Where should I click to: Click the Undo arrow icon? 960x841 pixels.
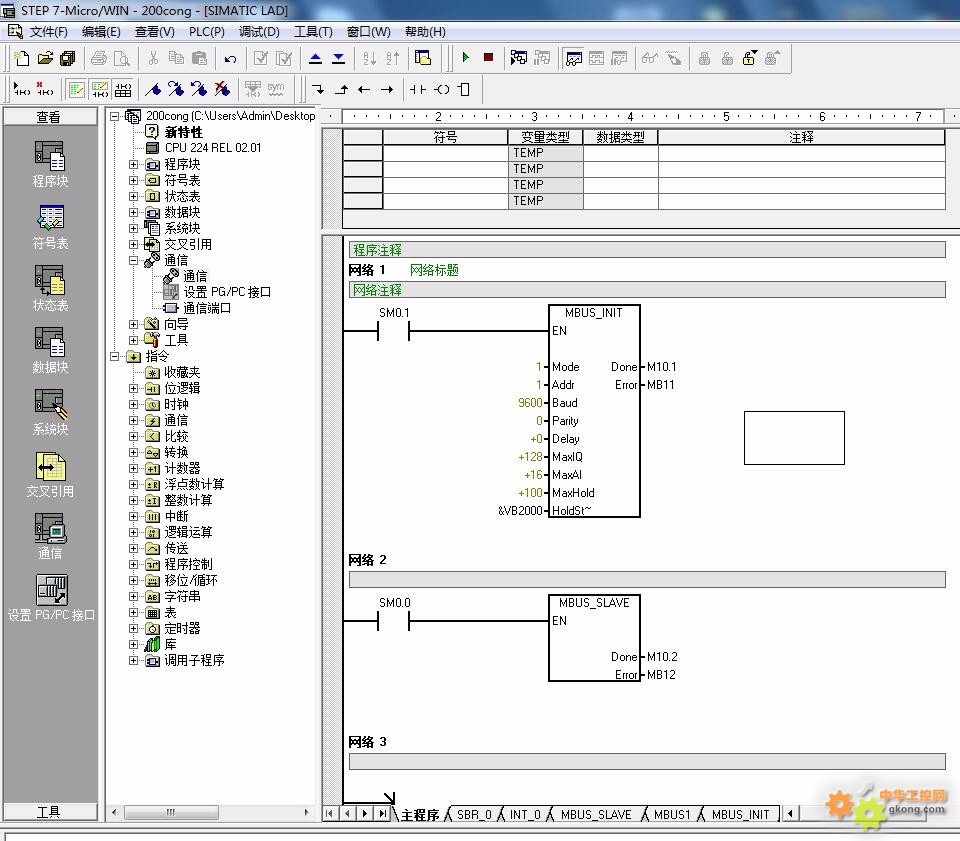pos(230,59)
